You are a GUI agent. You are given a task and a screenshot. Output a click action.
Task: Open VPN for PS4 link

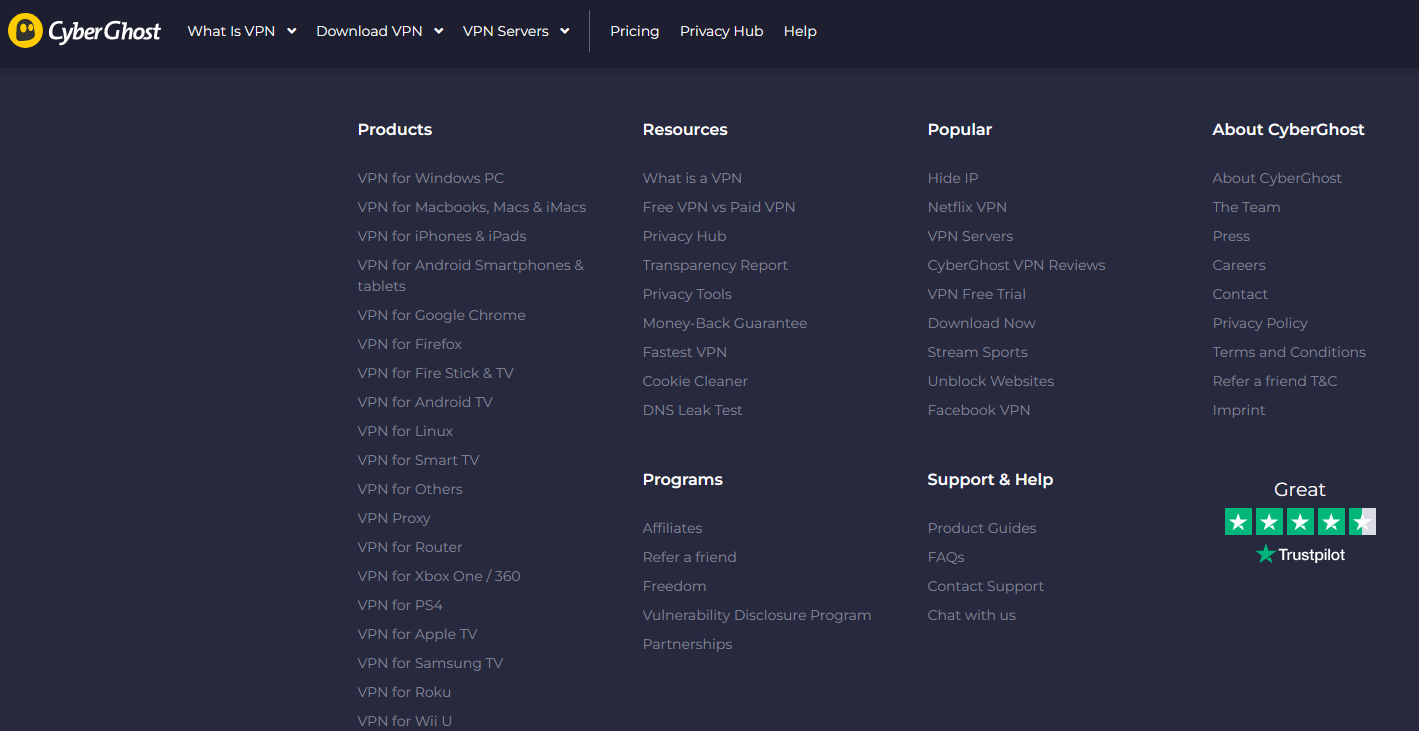400,605
